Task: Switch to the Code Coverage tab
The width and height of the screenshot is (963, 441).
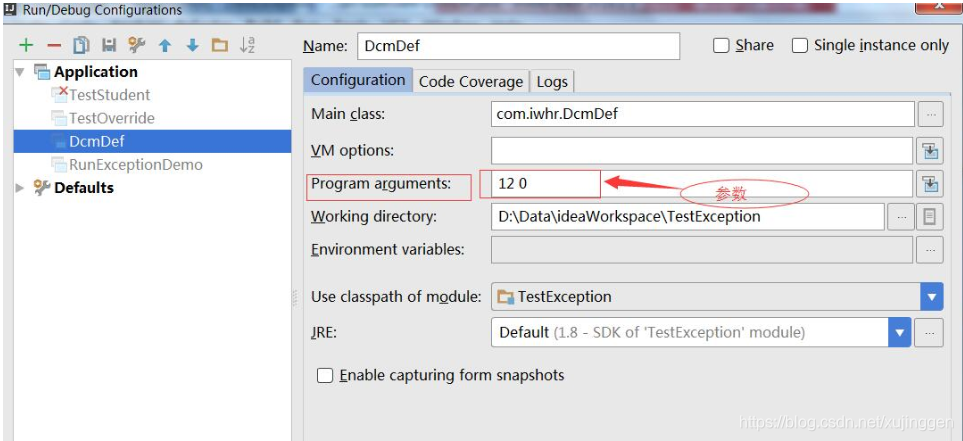Action: (470, 82)
